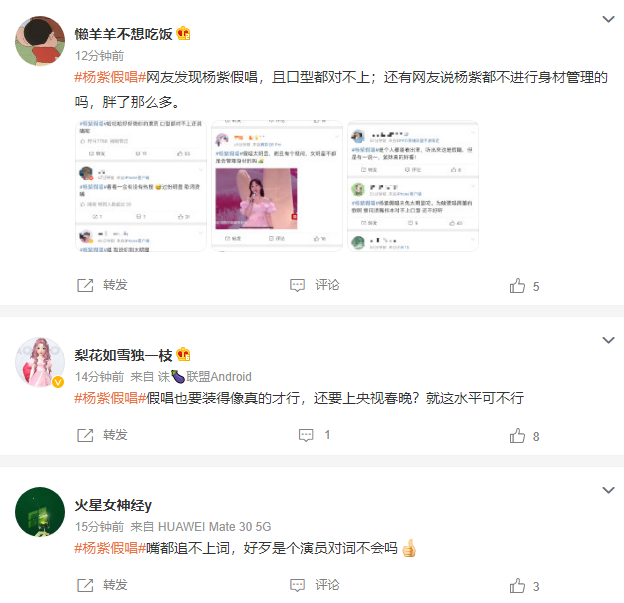
Task: Like the post by 火星女神经y
Action: (x=524, y=586)
